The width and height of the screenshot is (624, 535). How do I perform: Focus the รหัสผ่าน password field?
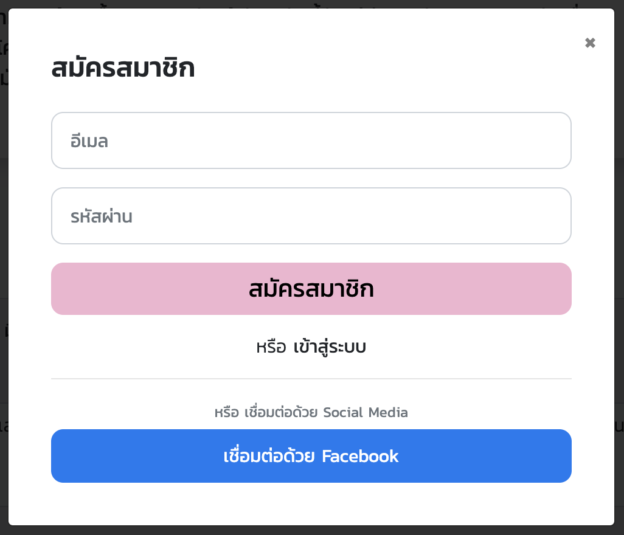311,216
